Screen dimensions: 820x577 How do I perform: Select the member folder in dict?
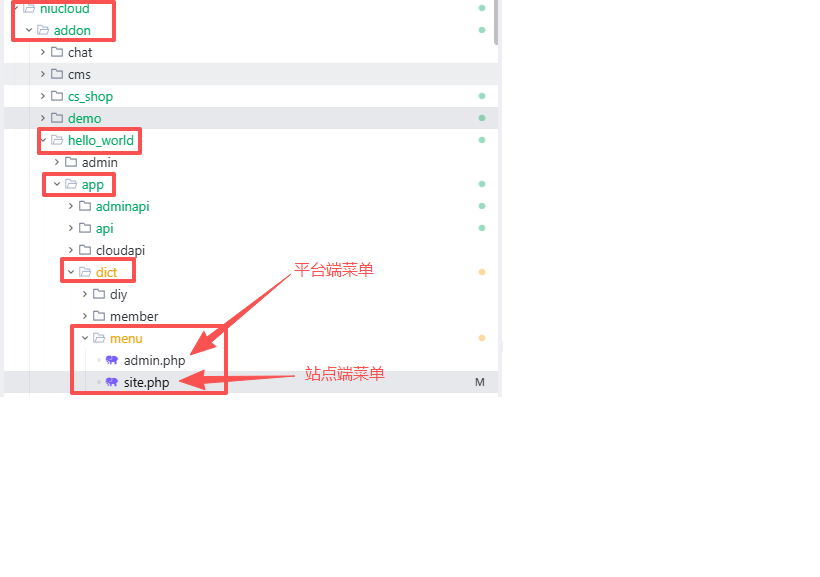pyautogui.click(x=134, y=316)
